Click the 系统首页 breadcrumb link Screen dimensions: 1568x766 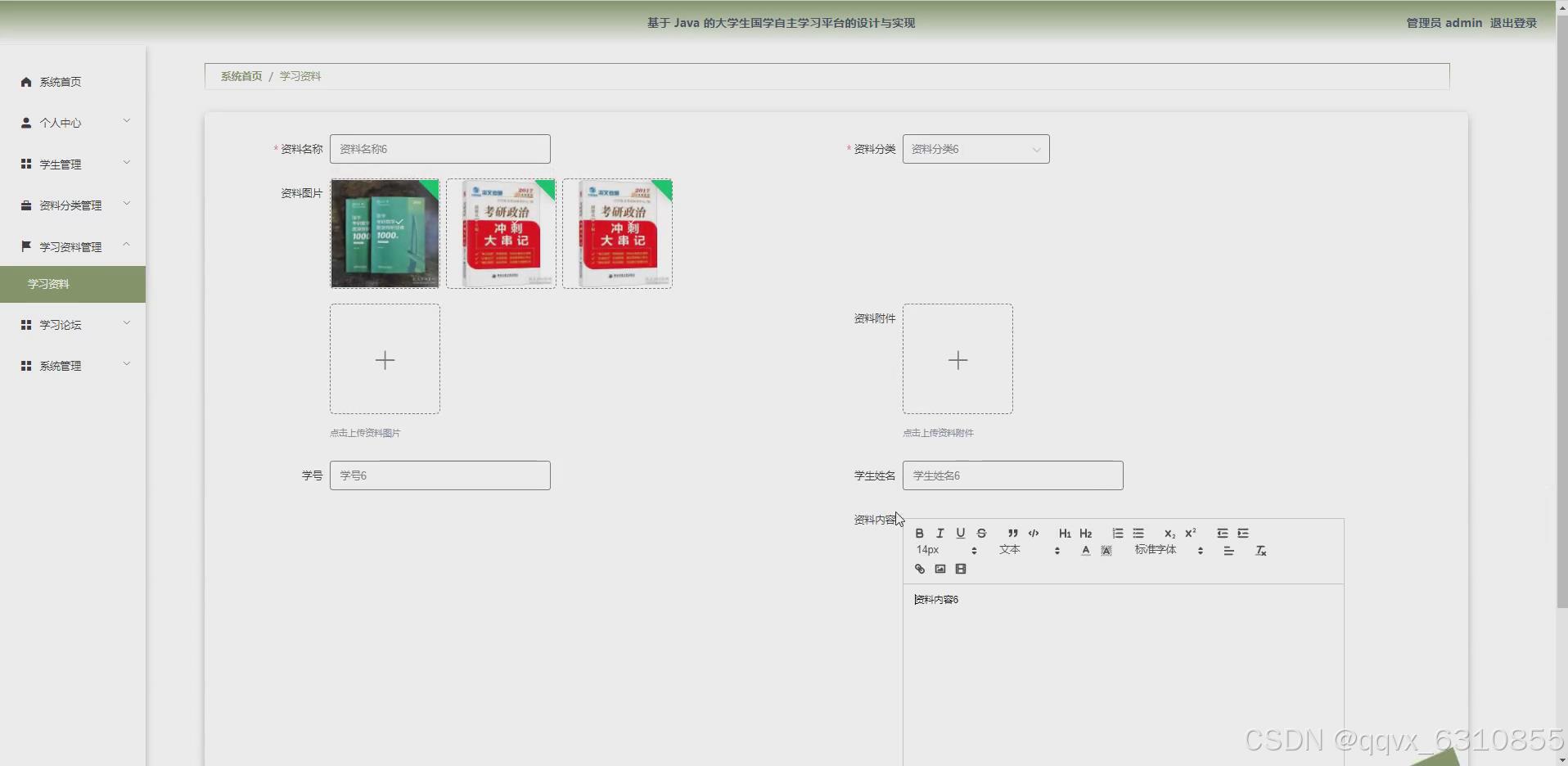[241, 76]
